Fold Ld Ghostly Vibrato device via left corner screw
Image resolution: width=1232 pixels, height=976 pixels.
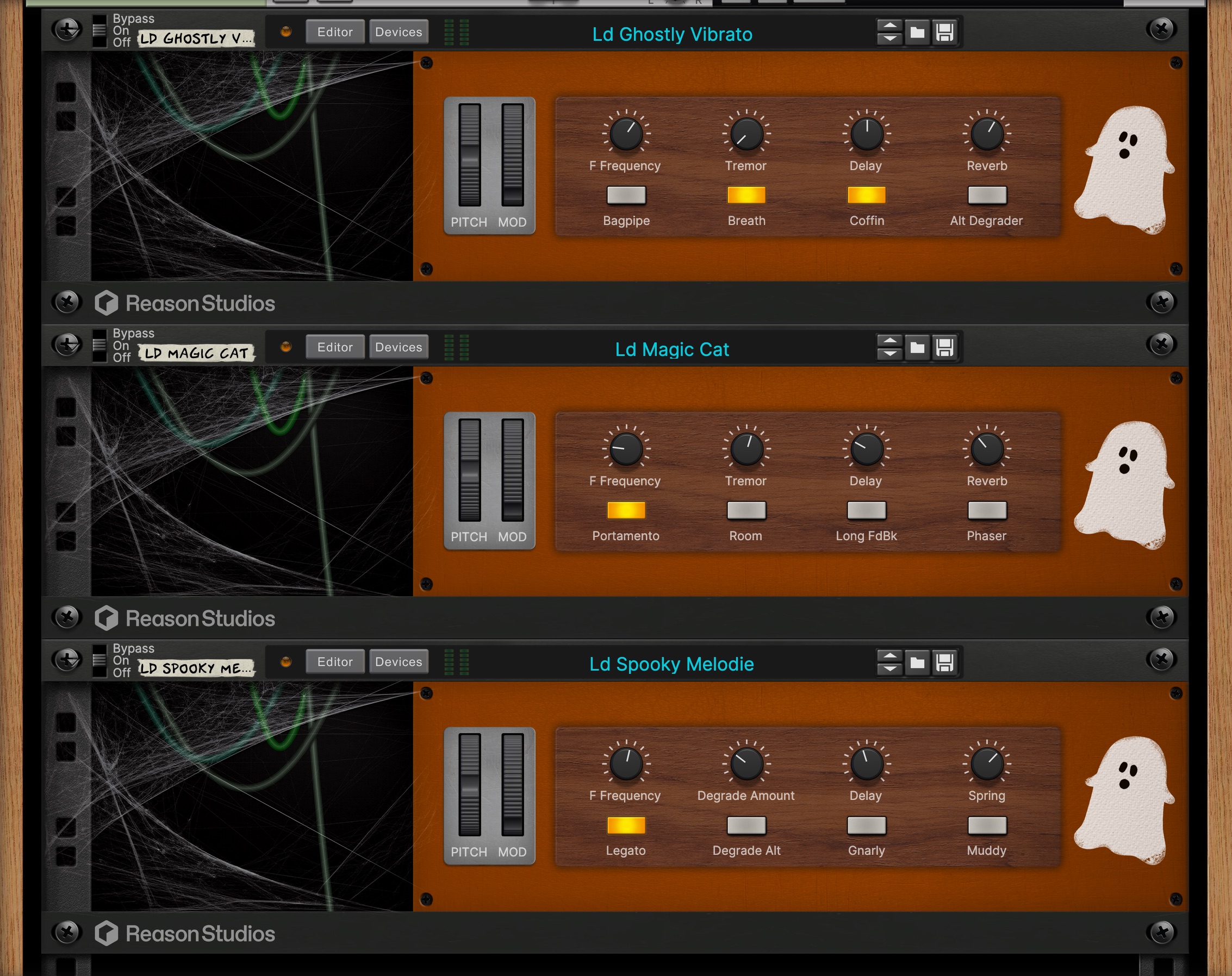(x=67, y=29)
